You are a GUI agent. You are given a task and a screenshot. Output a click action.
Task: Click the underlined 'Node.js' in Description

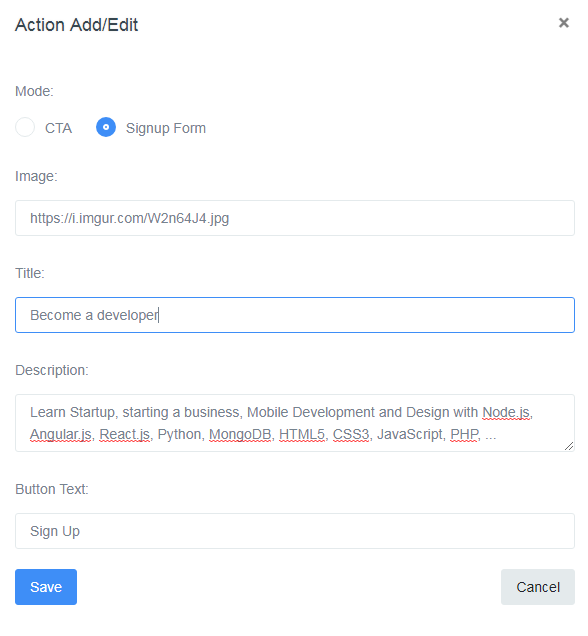[506, 413]
